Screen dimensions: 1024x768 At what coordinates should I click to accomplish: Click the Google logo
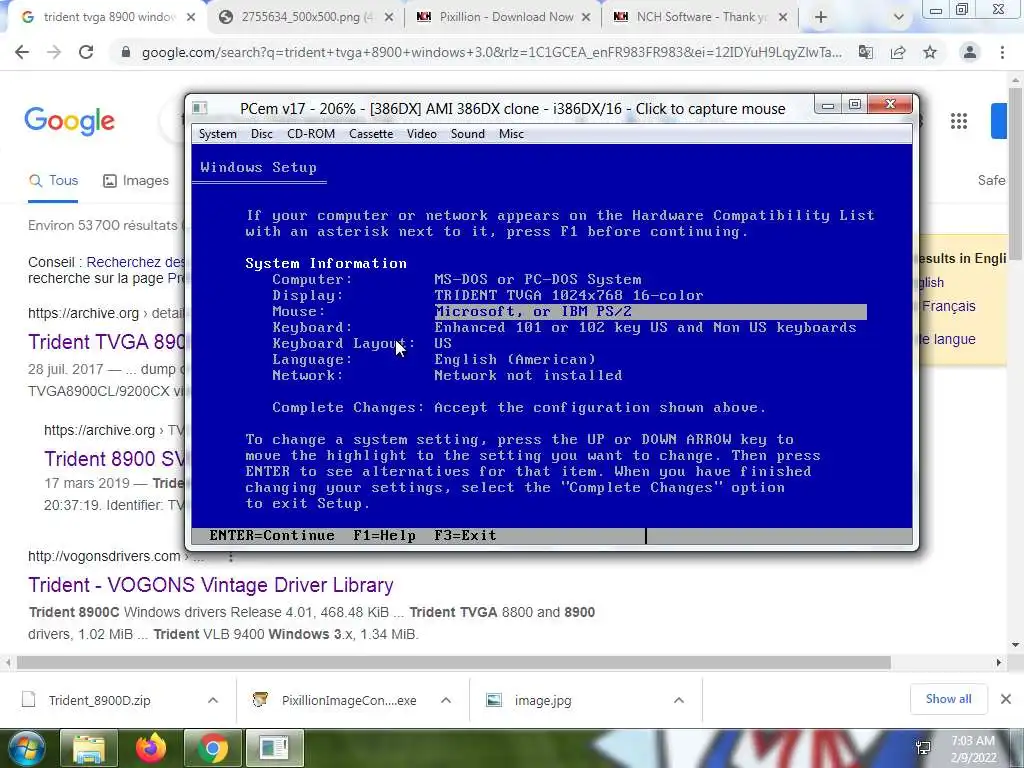pyautogui.click(x=69, y=121)
